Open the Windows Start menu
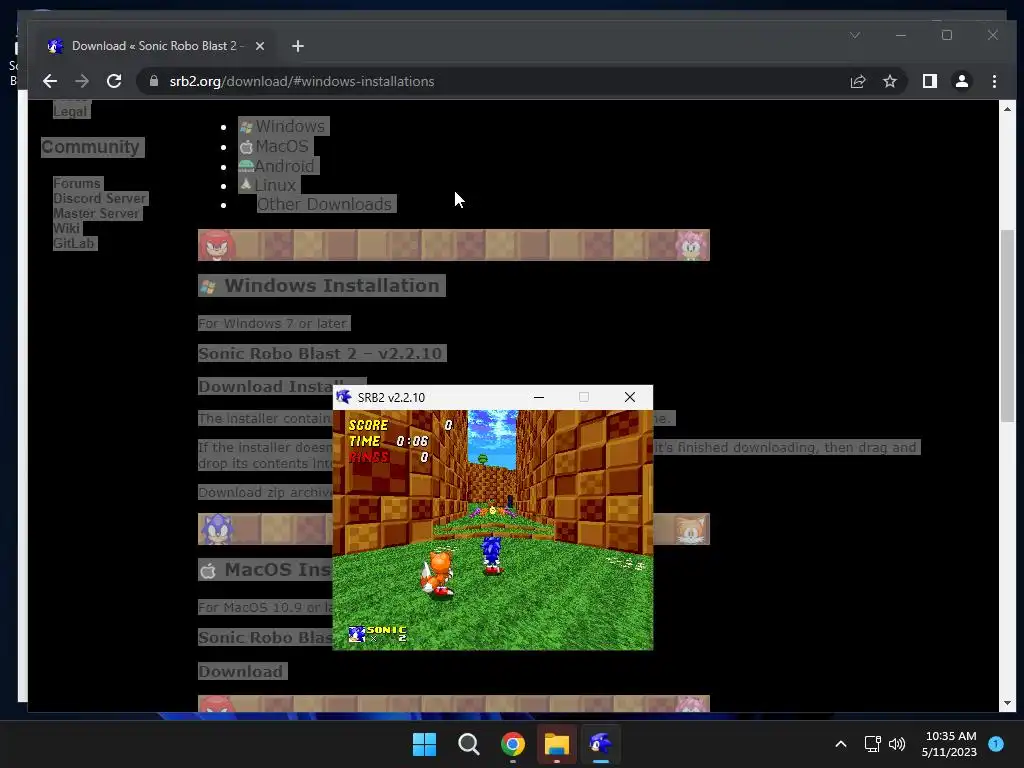1024x768 pixels. click(x=424, y=744)
